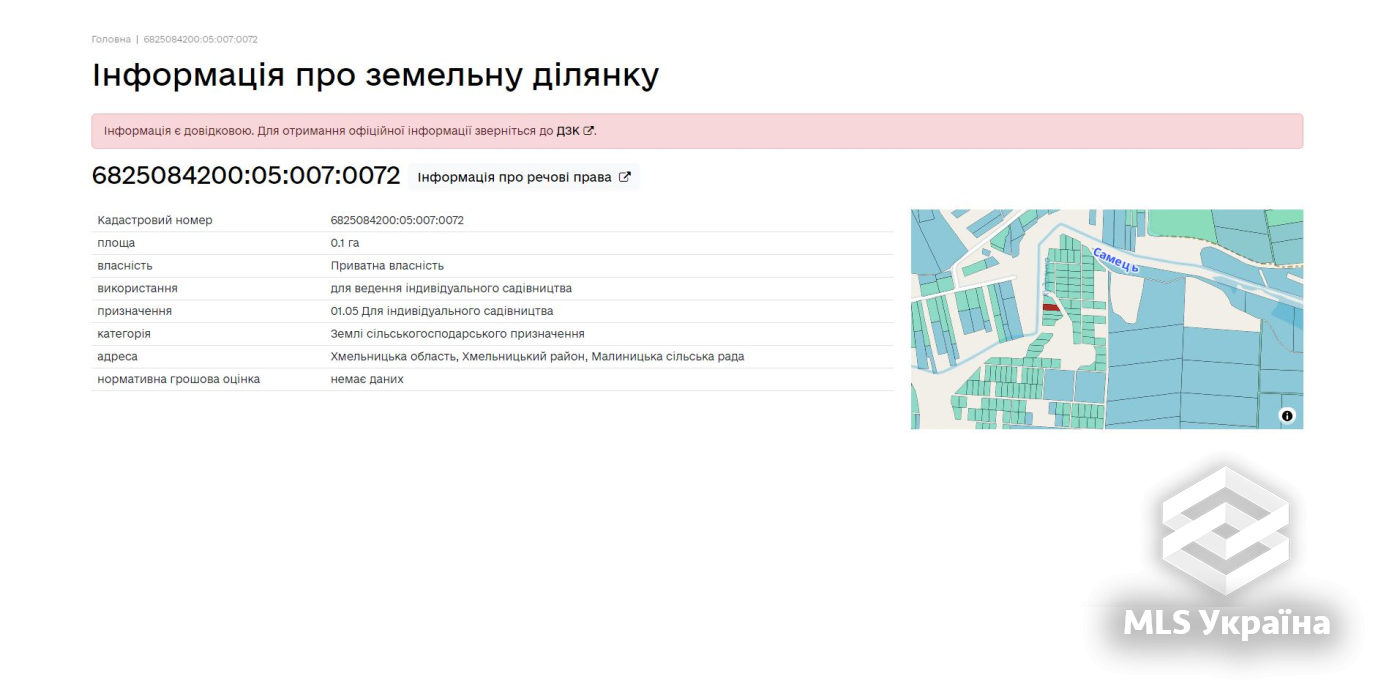Image resolution: width=1400 pixels, height=690 pixels.
Task: Click the площа row label
Action: click(x=116, y=243)
